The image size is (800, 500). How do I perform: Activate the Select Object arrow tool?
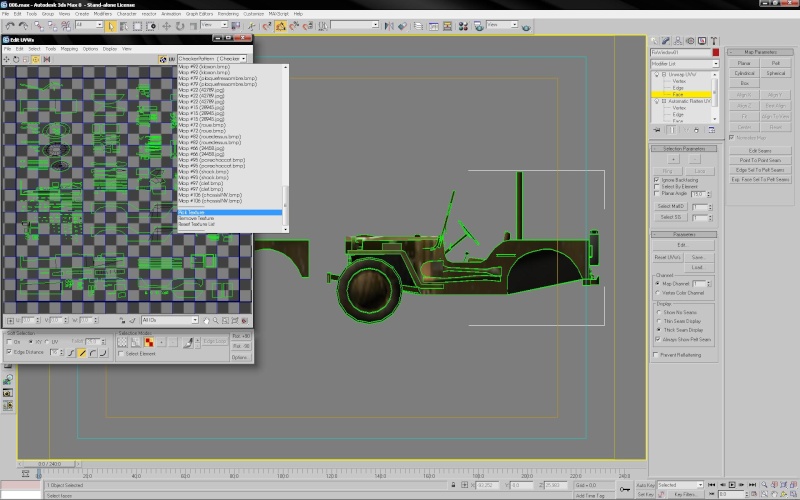110,26
